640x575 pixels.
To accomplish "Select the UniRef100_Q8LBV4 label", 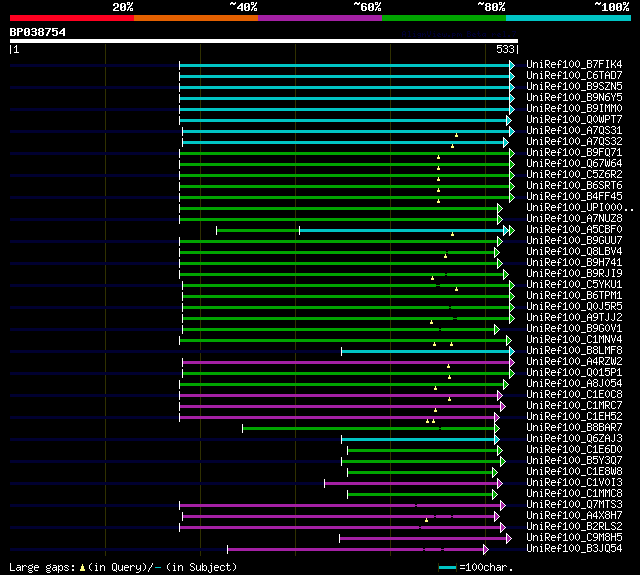I will (574, 252).
